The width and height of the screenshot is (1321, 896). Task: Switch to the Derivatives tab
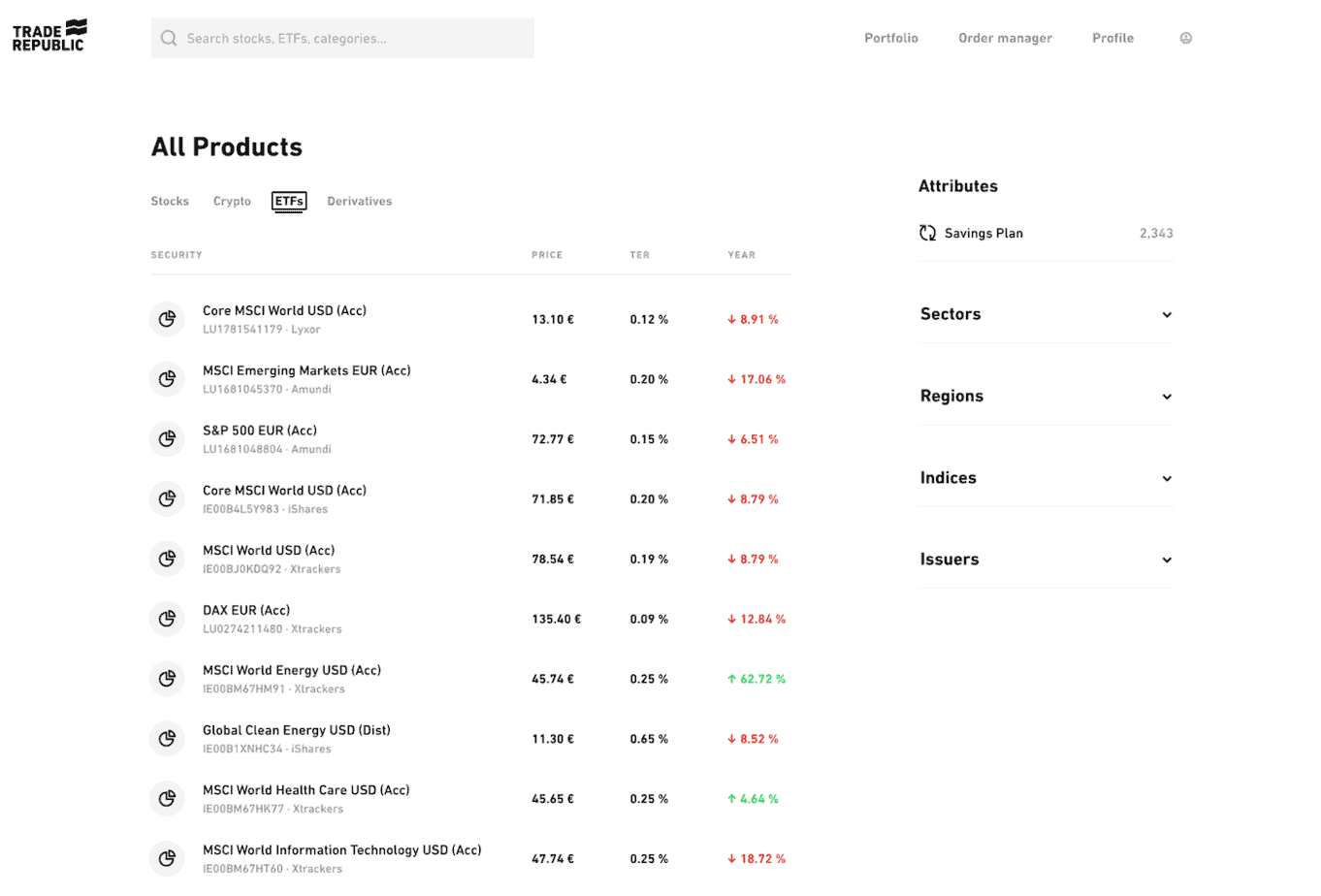[360, 201]
